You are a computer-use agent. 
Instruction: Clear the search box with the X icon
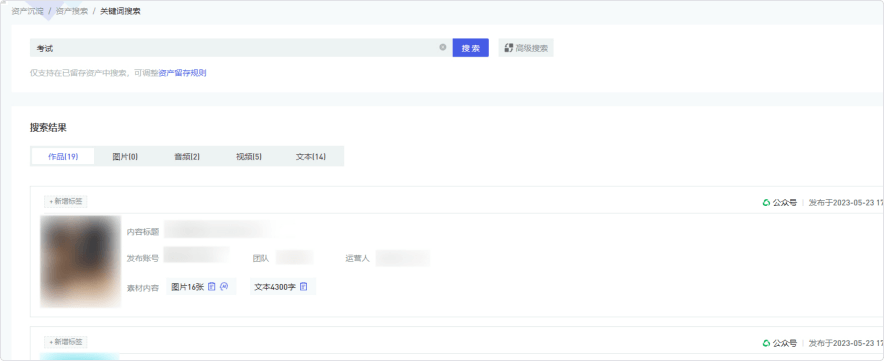point(443,47)
